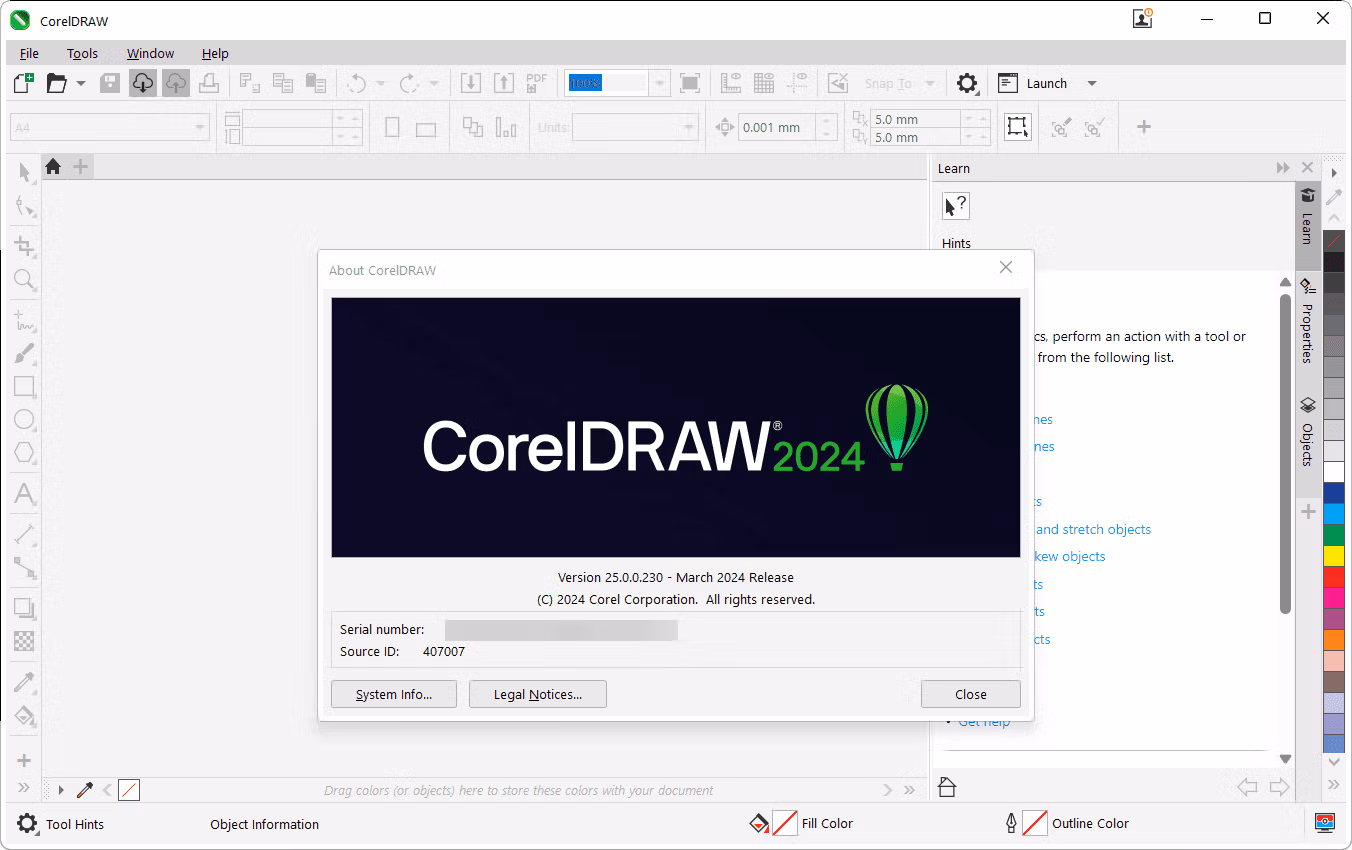Switch to the Objects docker tab
The image size is (1352, 850).
click(1307, 432)
